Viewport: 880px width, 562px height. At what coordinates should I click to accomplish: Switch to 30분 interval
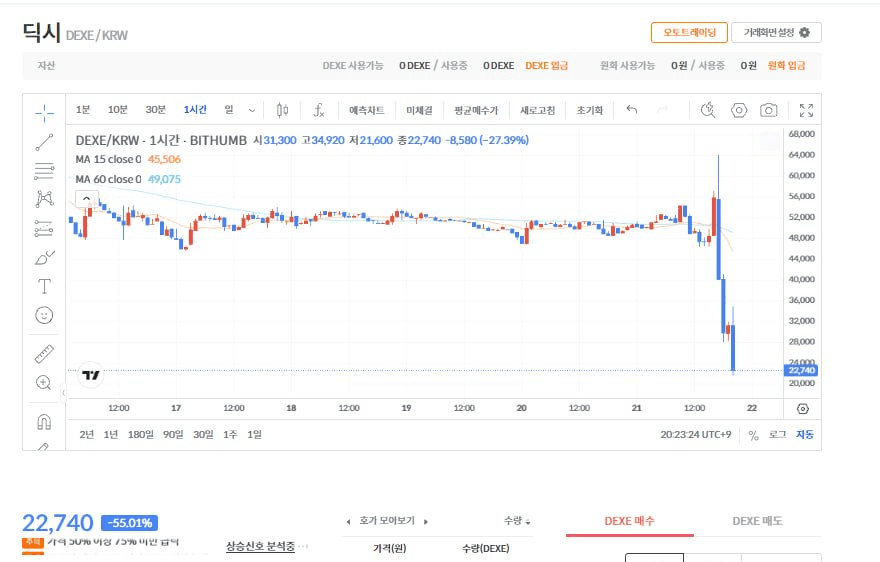[155, 109]
